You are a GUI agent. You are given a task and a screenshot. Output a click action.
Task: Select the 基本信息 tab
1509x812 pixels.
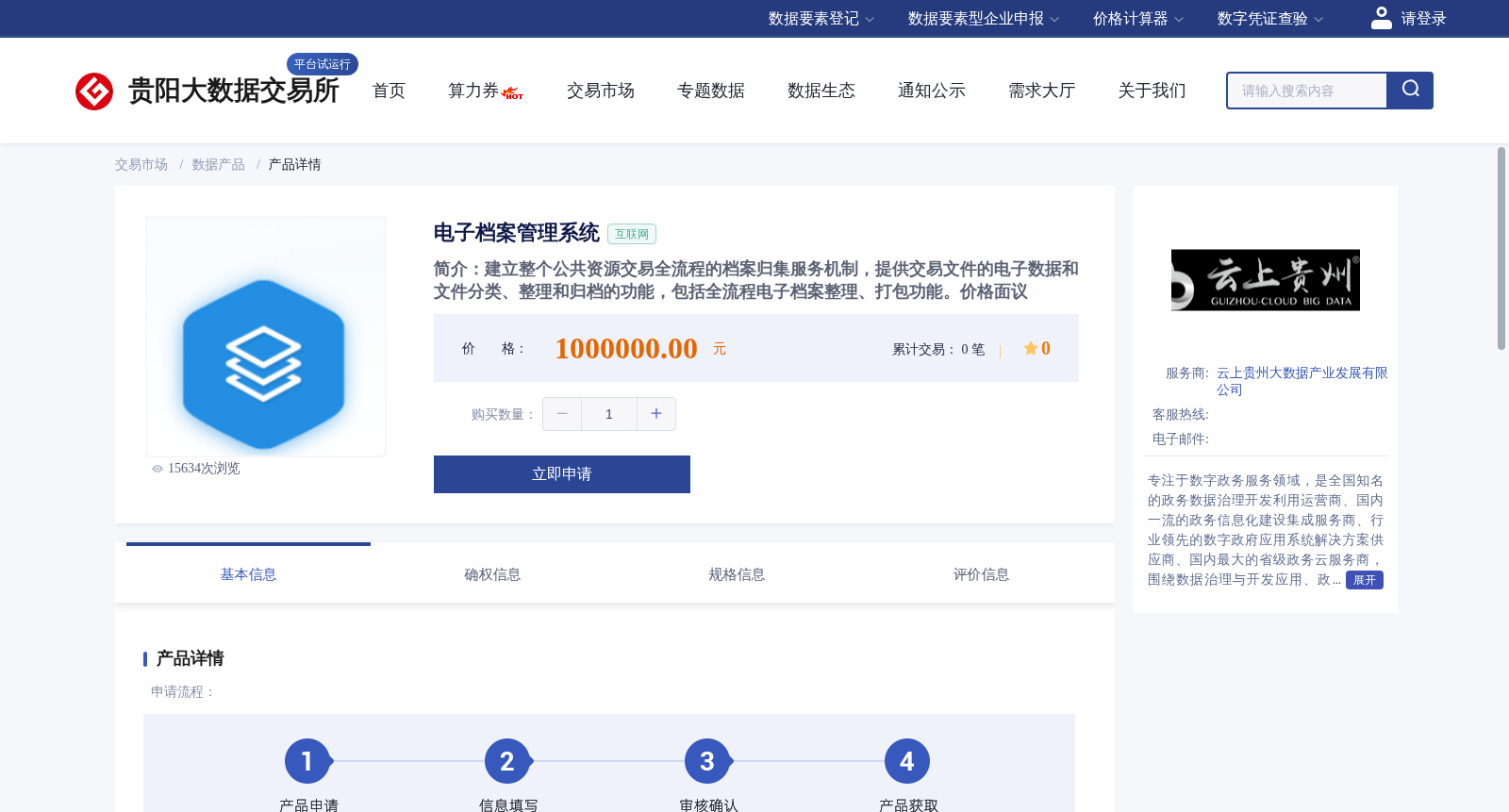pos(248,574)
